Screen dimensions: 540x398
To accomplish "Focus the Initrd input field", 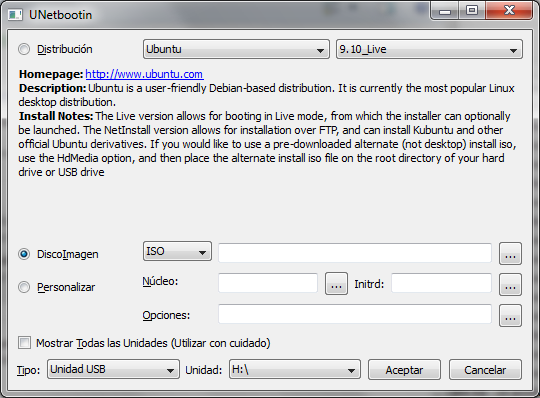I will pyautogui.click(x=442, y=283).
